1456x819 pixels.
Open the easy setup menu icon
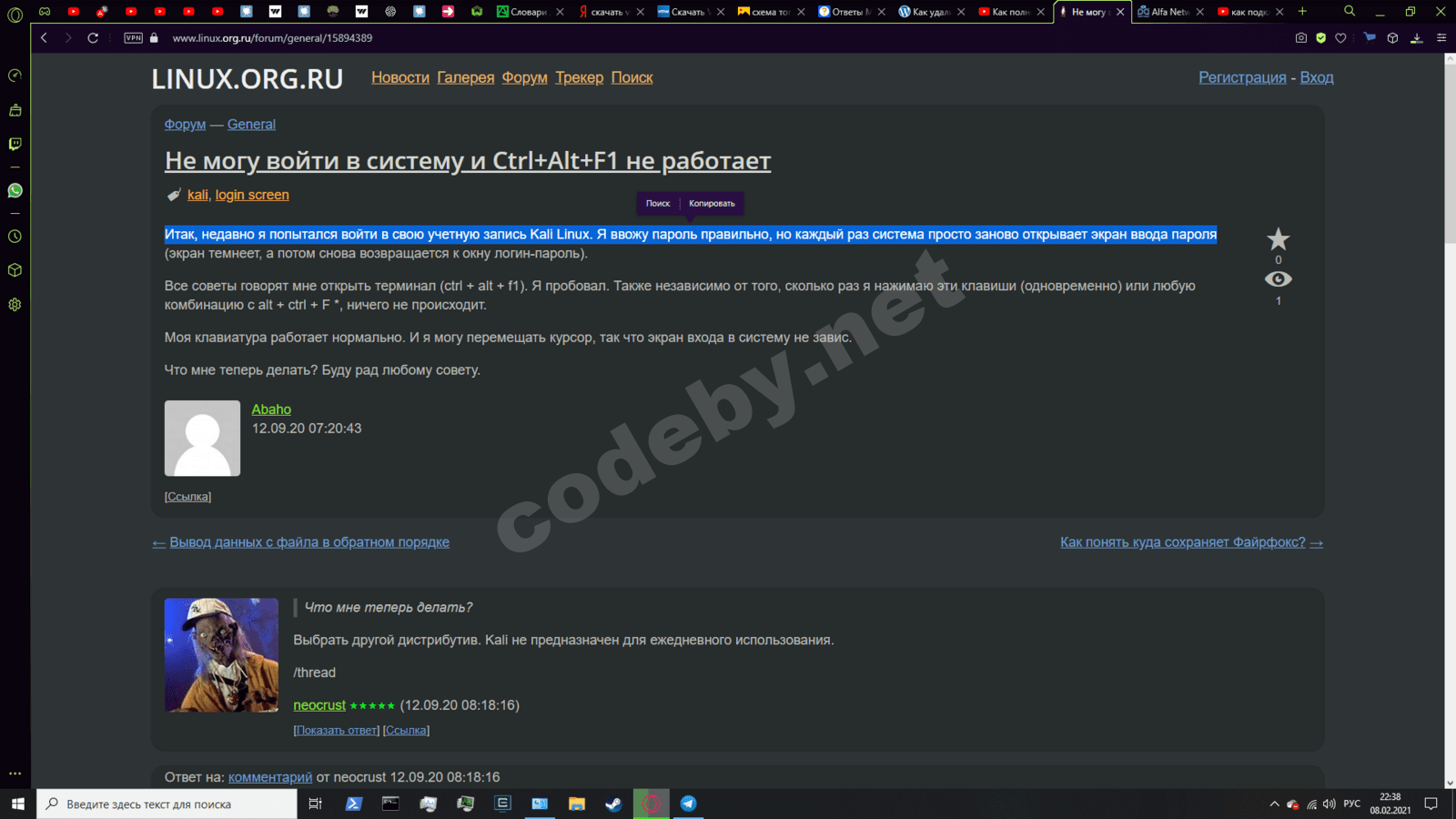point(1441,38)
